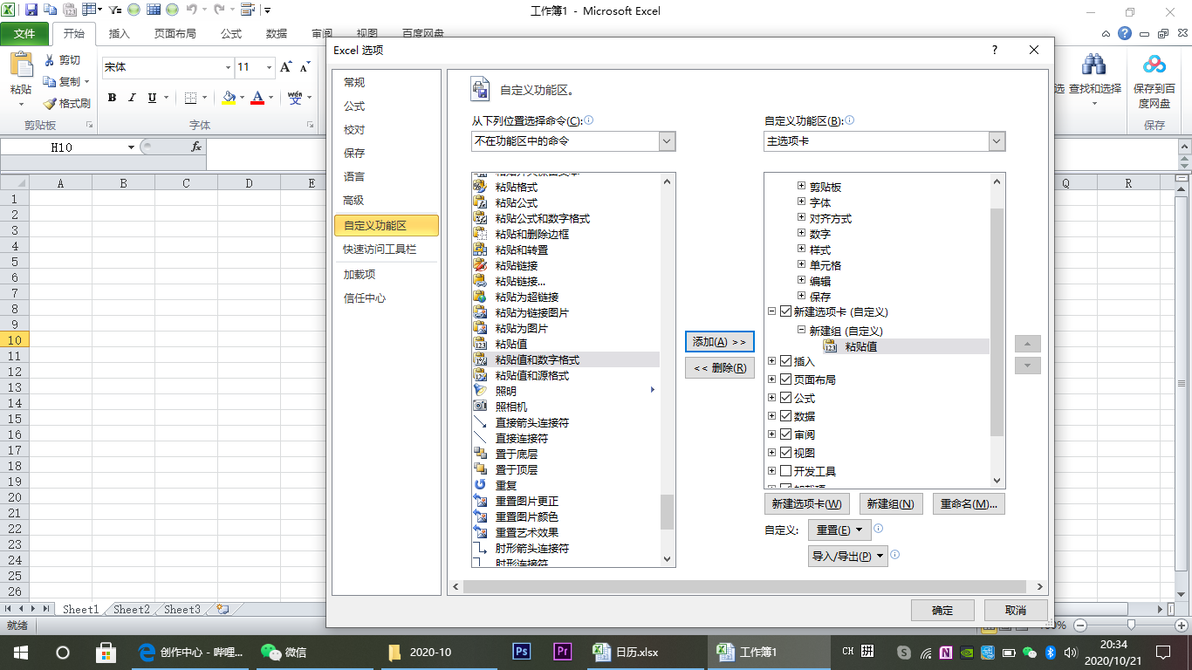The image size is (1192, 670).
Task: Open the font name dropdown showing 宋体
Action: tap(227, 68)
